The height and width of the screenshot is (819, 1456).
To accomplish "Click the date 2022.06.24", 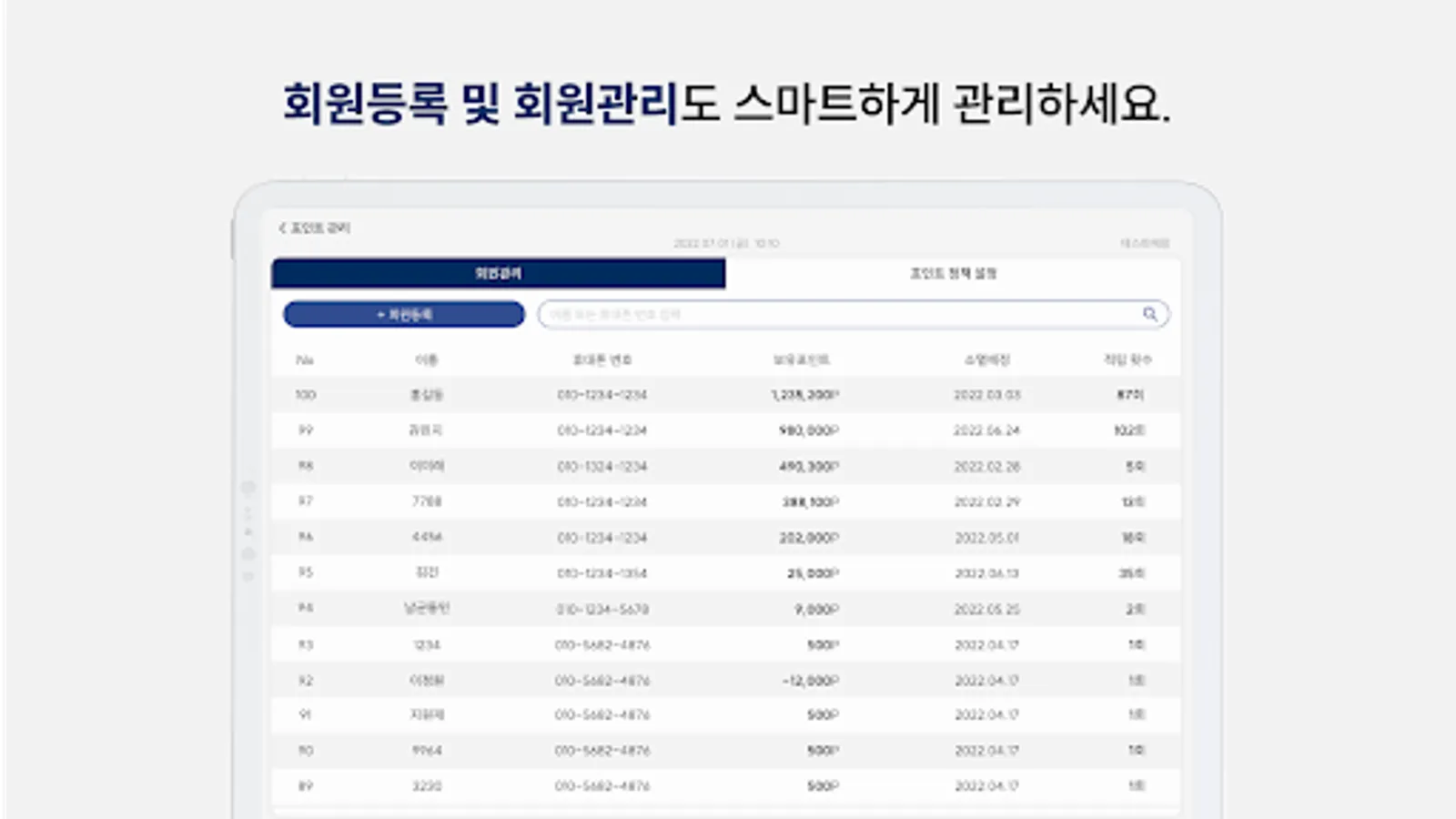I will 987,430.
